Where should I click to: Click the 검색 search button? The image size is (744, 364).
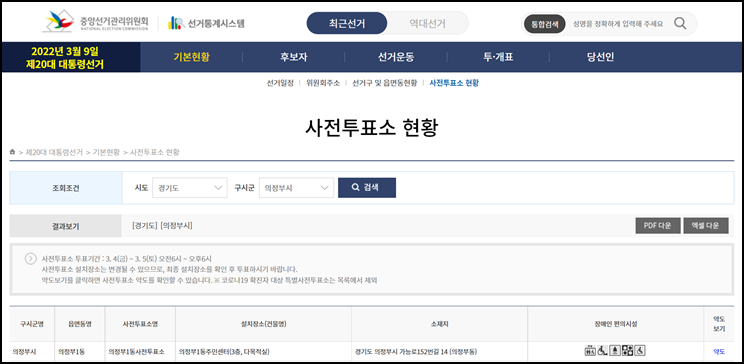tap(367, 187)
